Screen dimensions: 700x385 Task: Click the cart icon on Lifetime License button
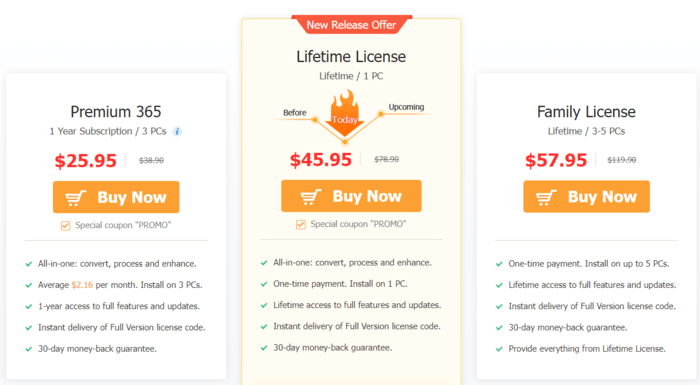click(x=311, y=197)
